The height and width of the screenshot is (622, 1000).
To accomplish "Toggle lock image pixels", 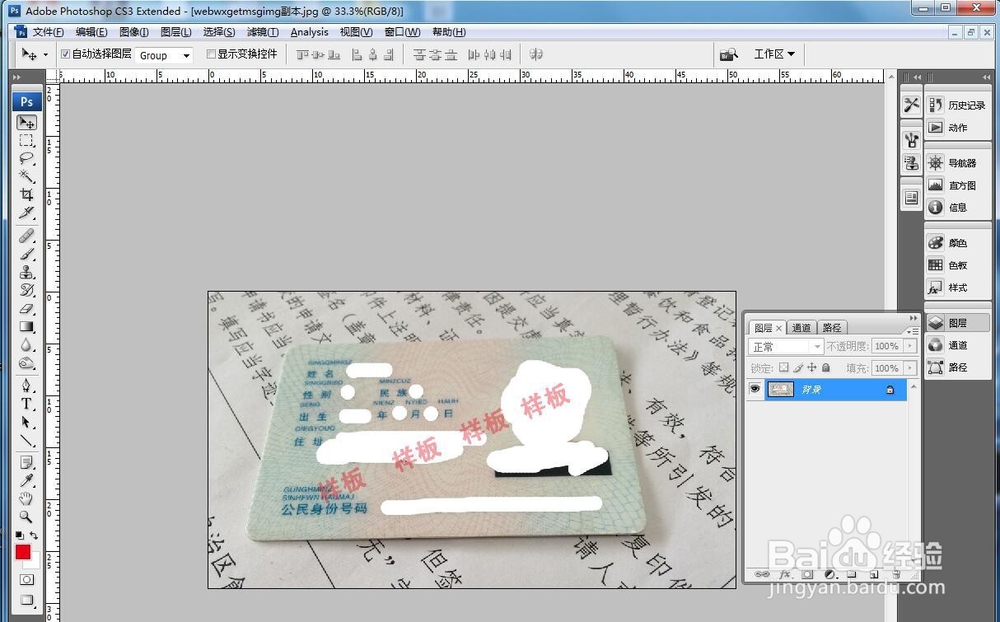I will [798, 367].
